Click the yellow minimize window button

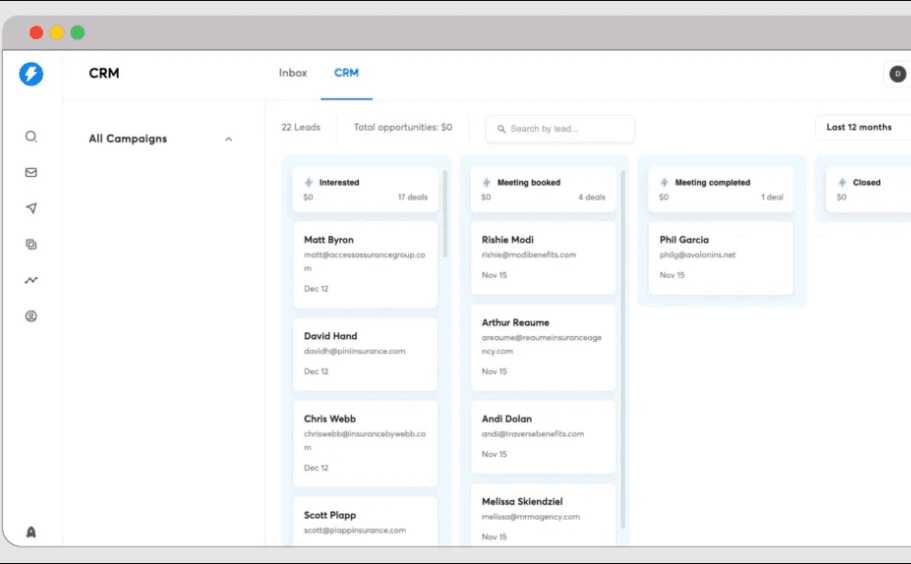point(57,33)
